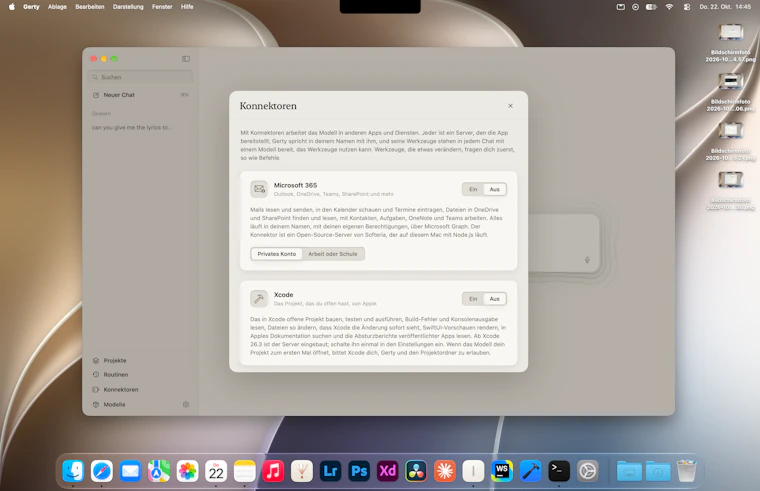Open the Downloads folder in Dock
The image size is (760, 491).
[x=658, y=471]
